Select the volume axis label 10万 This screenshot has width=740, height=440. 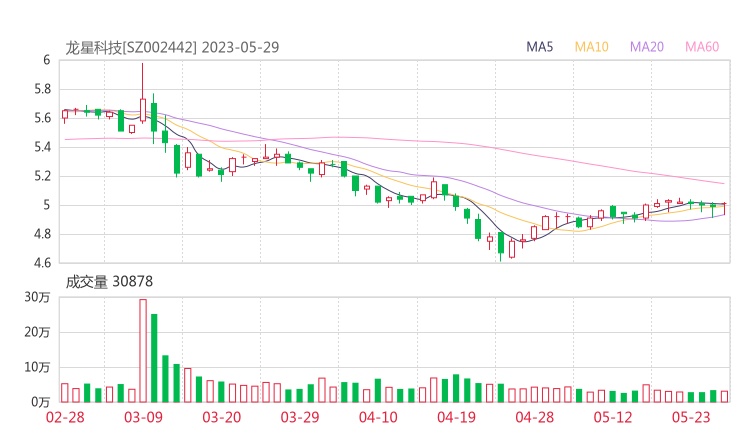tap(37, 367)
